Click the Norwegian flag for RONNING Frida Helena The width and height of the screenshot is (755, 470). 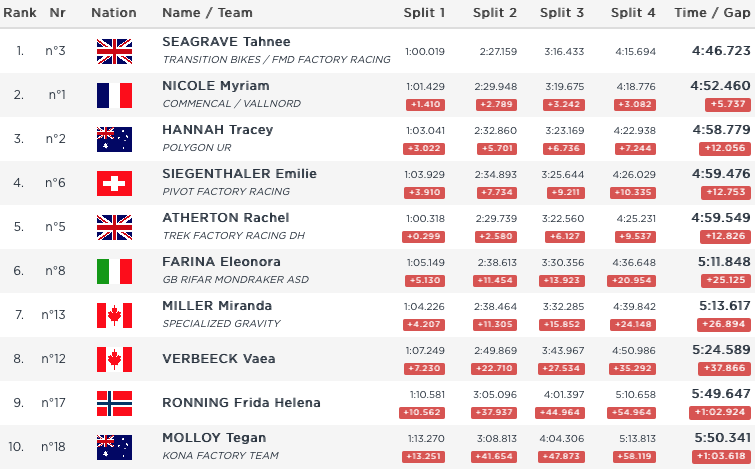[x=114, y=403]
